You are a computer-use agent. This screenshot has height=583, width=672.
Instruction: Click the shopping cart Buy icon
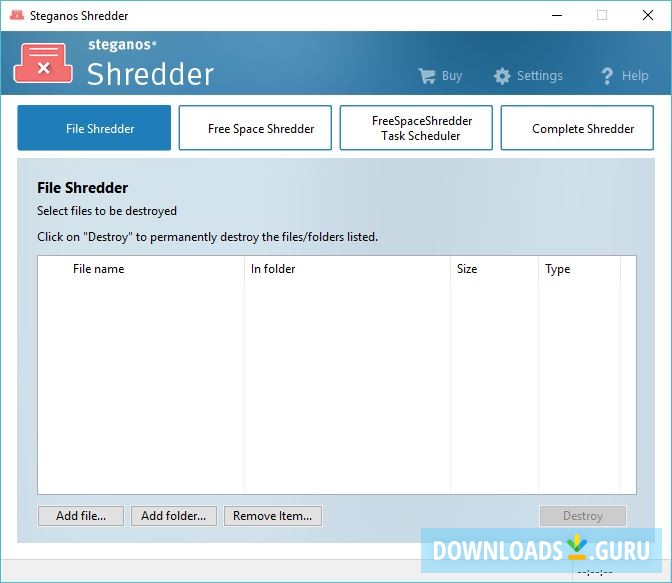click(427, 76)
